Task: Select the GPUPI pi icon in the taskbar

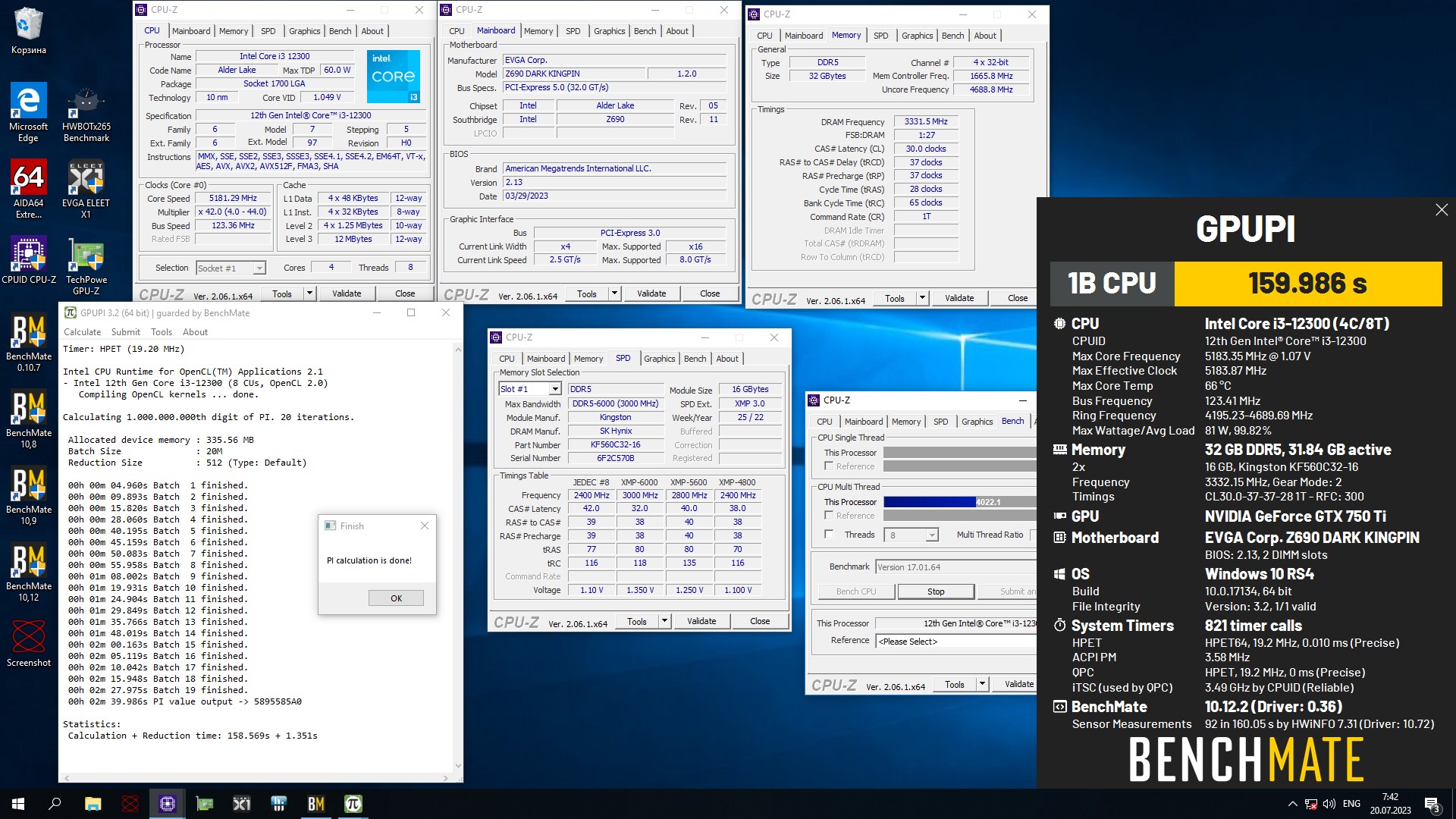Action: [353, 804]
